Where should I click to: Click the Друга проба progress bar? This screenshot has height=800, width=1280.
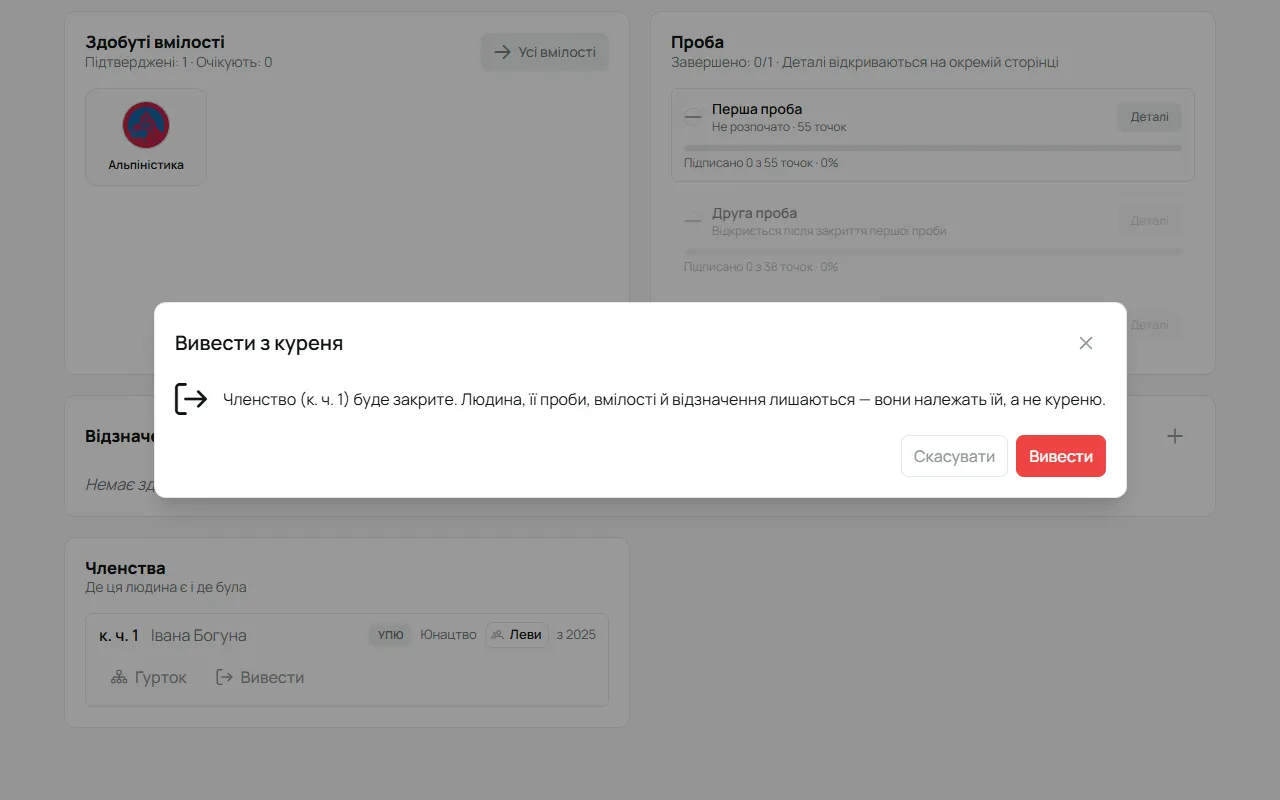click(932, 251)
